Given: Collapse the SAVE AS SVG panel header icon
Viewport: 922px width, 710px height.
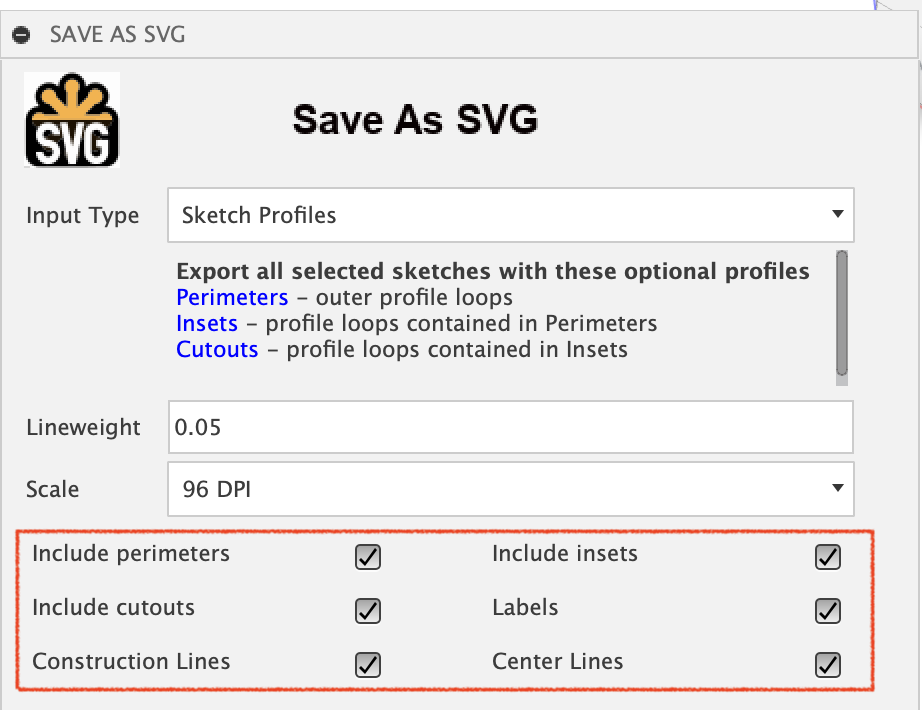Looking at the screenshot, I should coord(21,35).
